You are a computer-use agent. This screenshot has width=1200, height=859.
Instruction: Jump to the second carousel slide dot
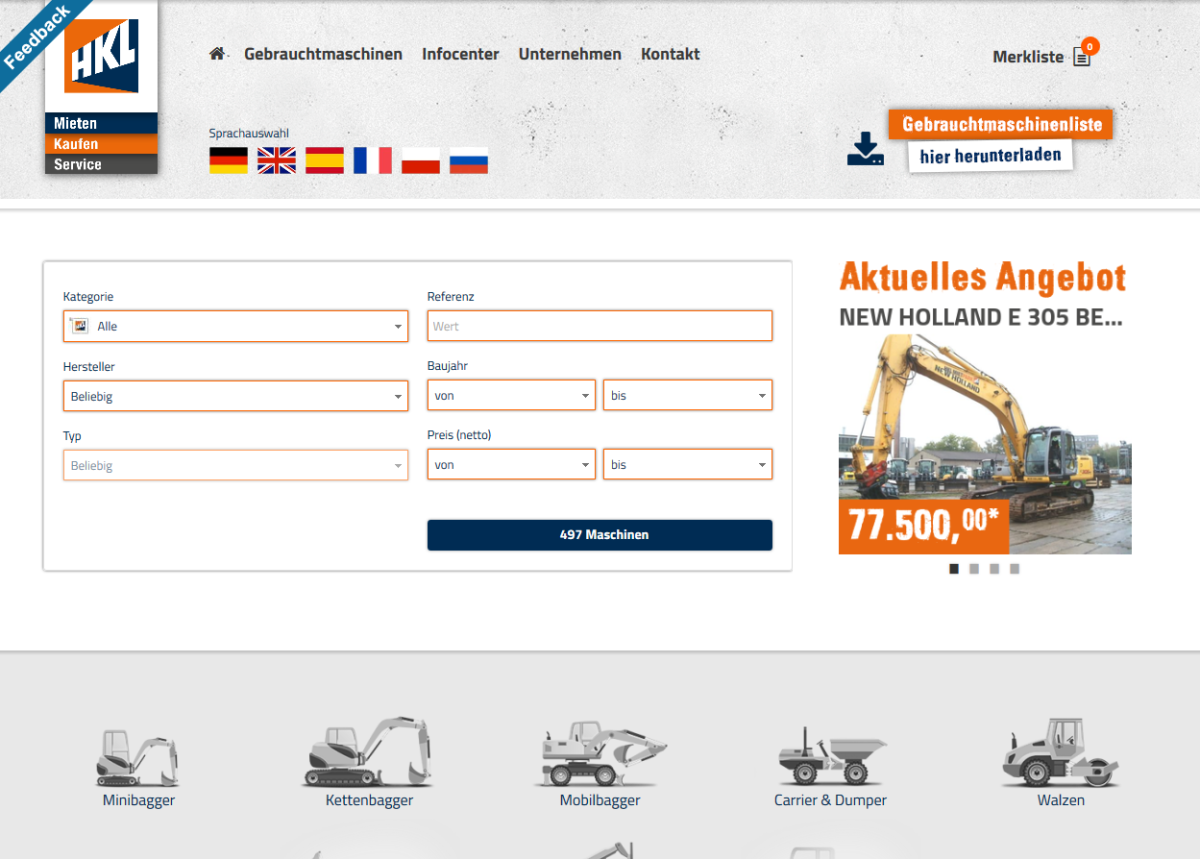[x=974, y=569]
